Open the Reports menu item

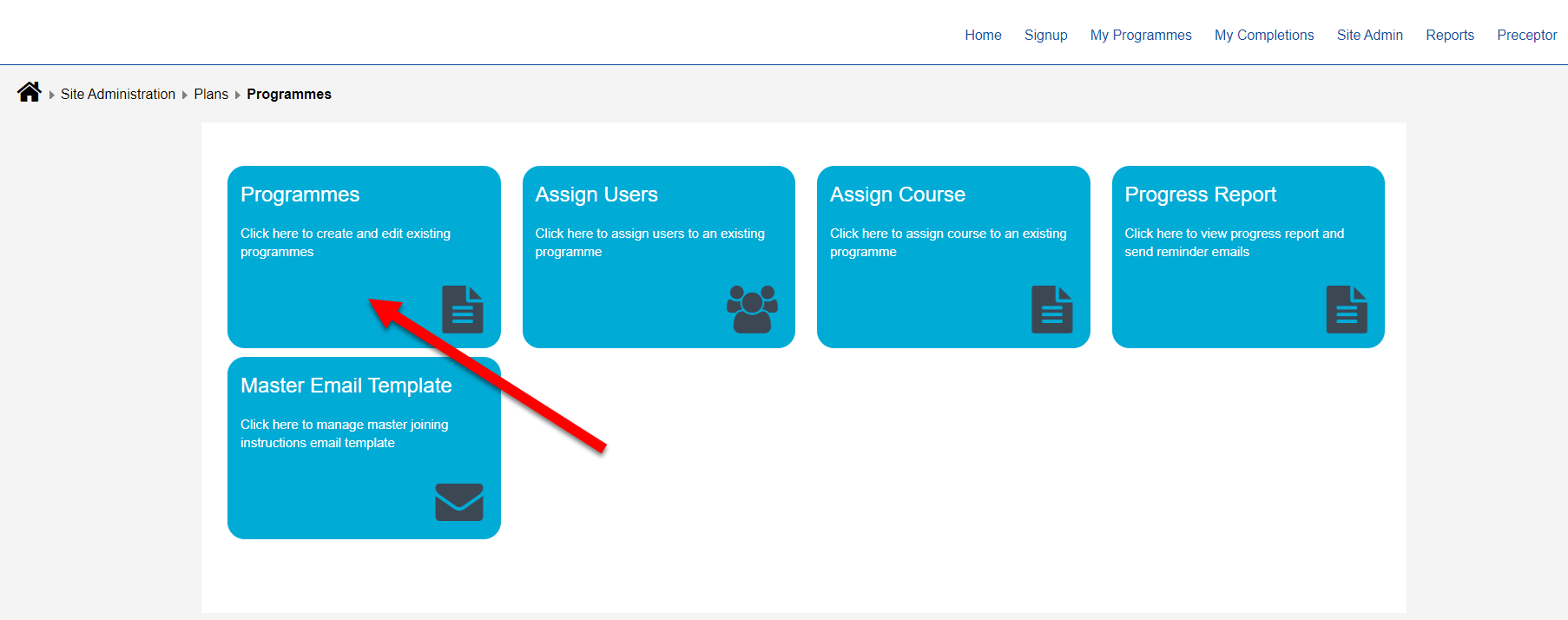click(1450, 35)
